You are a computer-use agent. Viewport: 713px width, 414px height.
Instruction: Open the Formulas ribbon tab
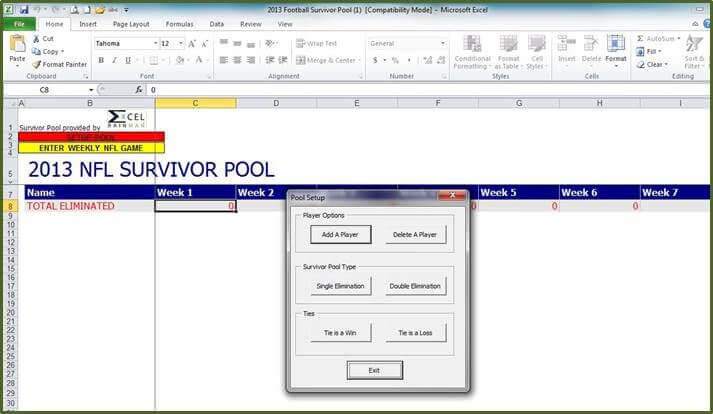(179, 23)
